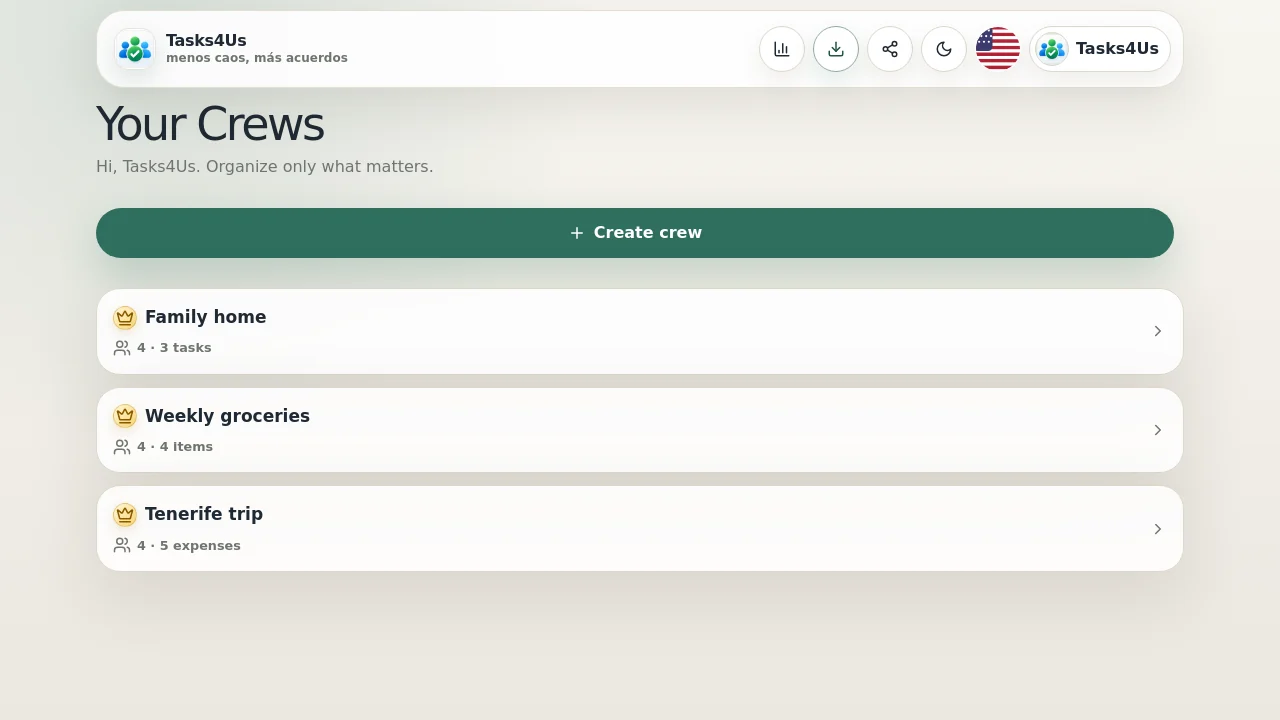Screen dimensions: 1280x720
Task: Click the crown icon beside Family home
Action: tap(125, 318)
